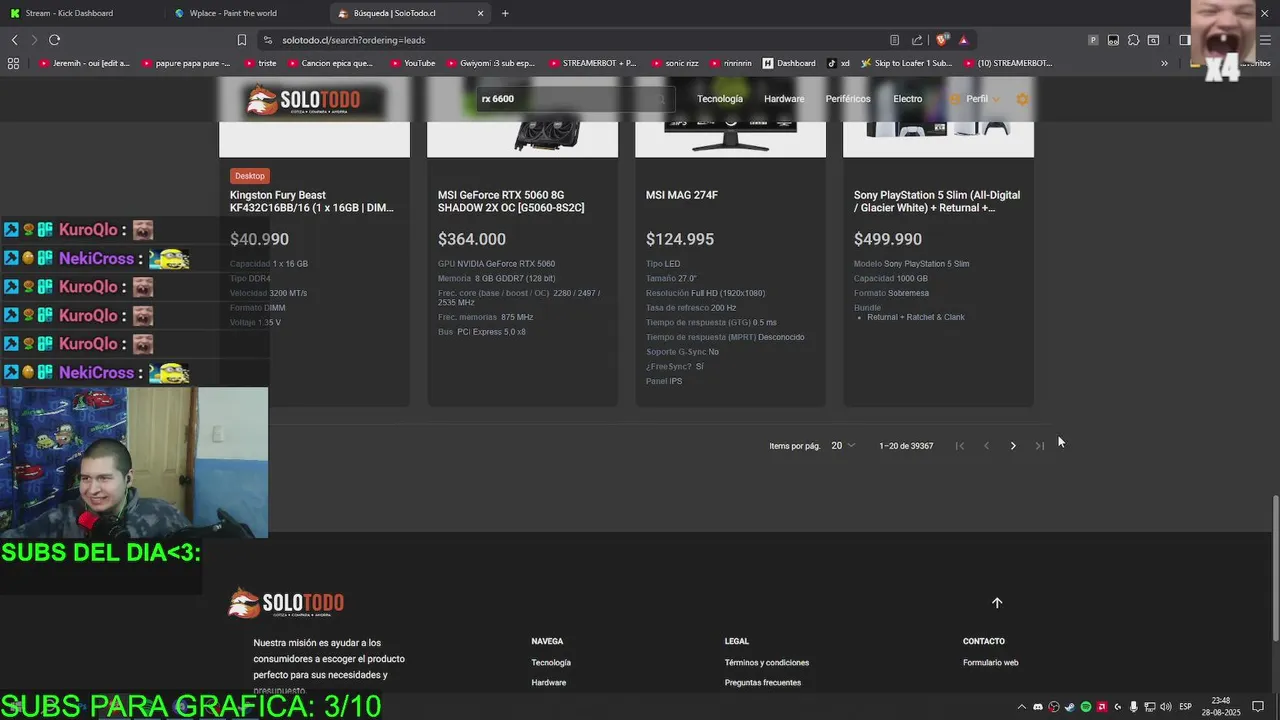The image size is (1280, 720).
Task: Click the footer SoloTodo logo
Action: click(286, 603)
